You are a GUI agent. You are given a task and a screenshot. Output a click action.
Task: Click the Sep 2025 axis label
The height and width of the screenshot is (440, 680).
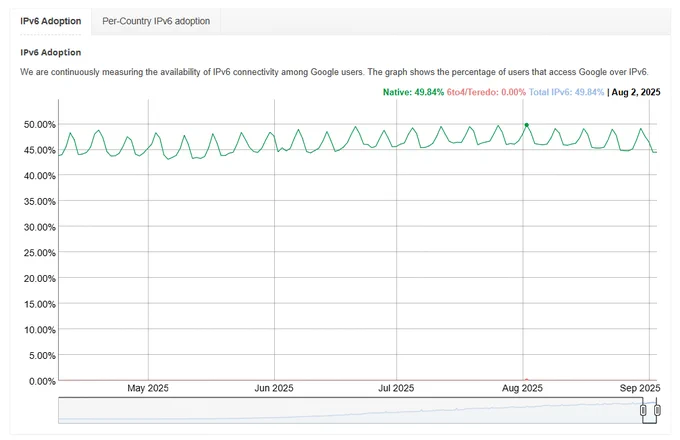tap(640, 388)
